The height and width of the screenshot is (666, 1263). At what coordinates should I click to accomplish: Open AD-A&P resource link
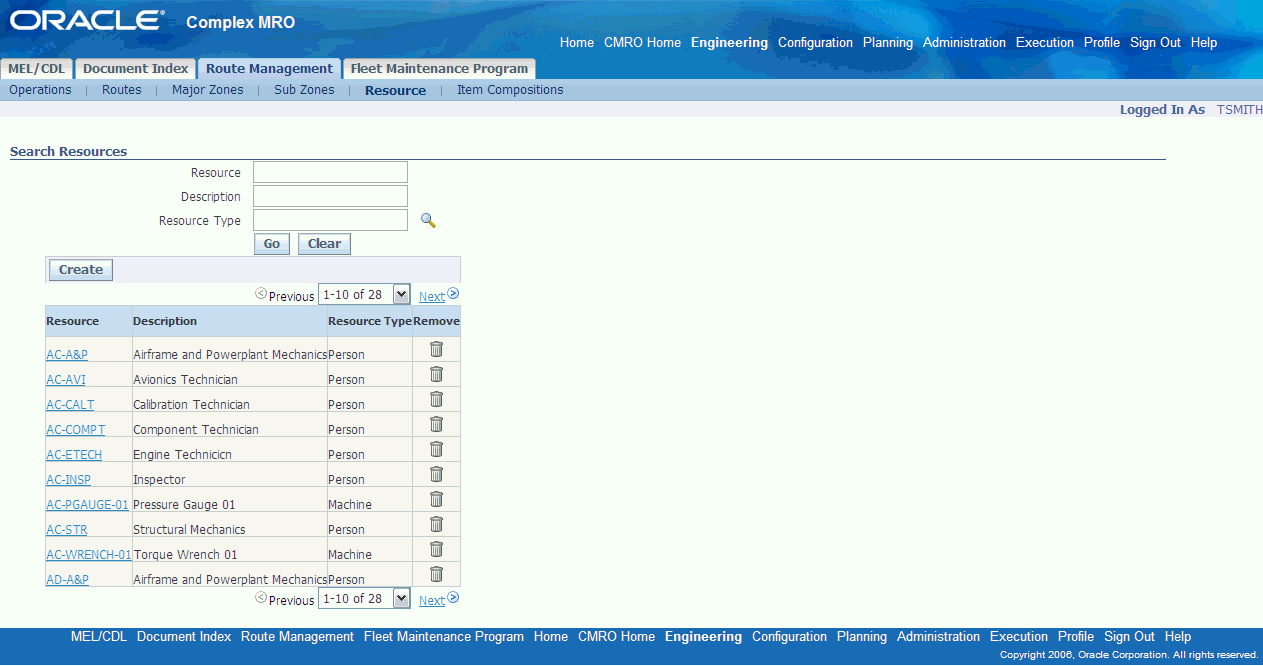click(67, 580)
